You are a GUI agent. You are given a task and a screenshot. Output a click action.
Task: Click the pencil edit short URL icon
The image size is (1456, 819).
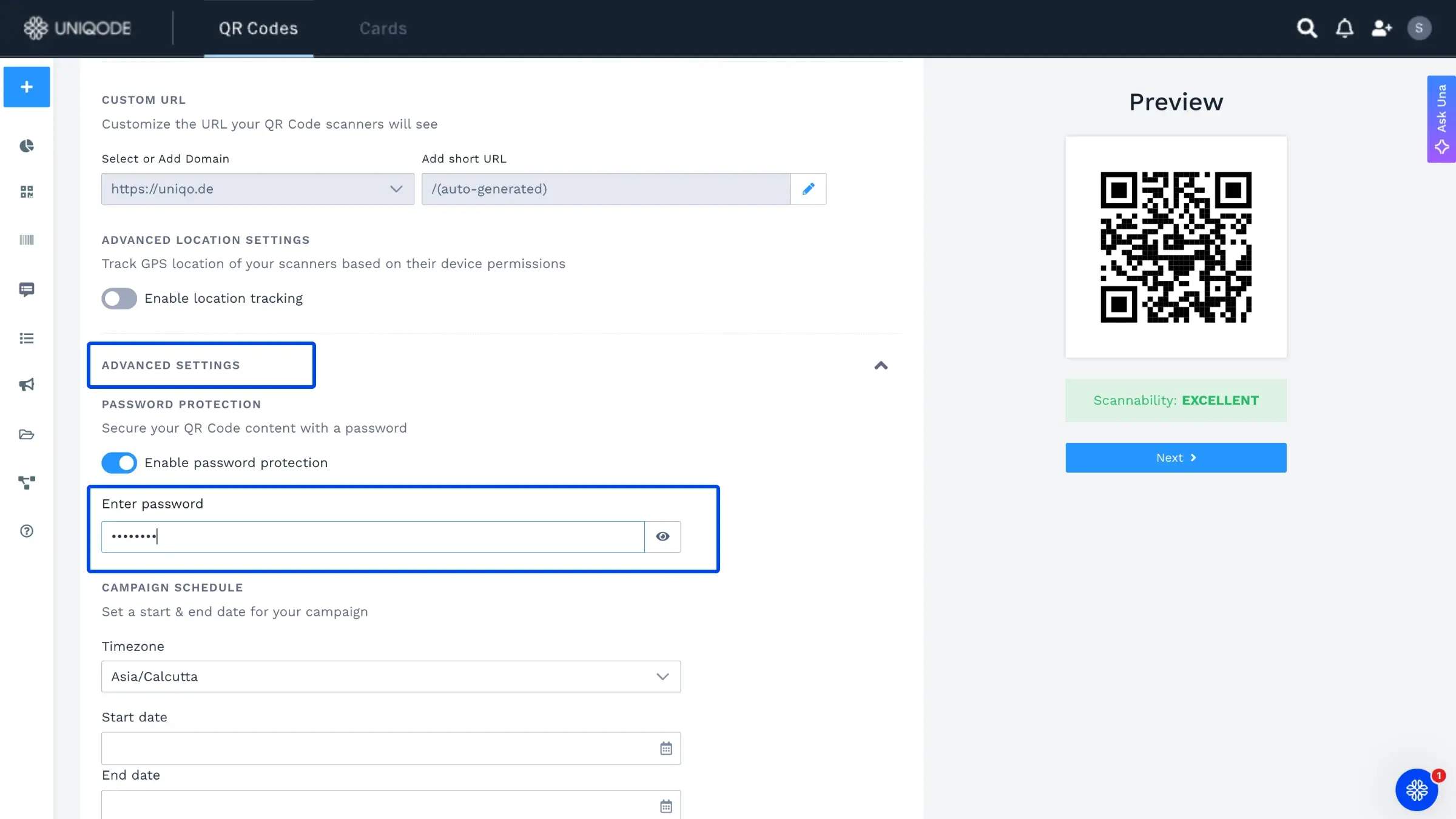(x=808, y=189)
